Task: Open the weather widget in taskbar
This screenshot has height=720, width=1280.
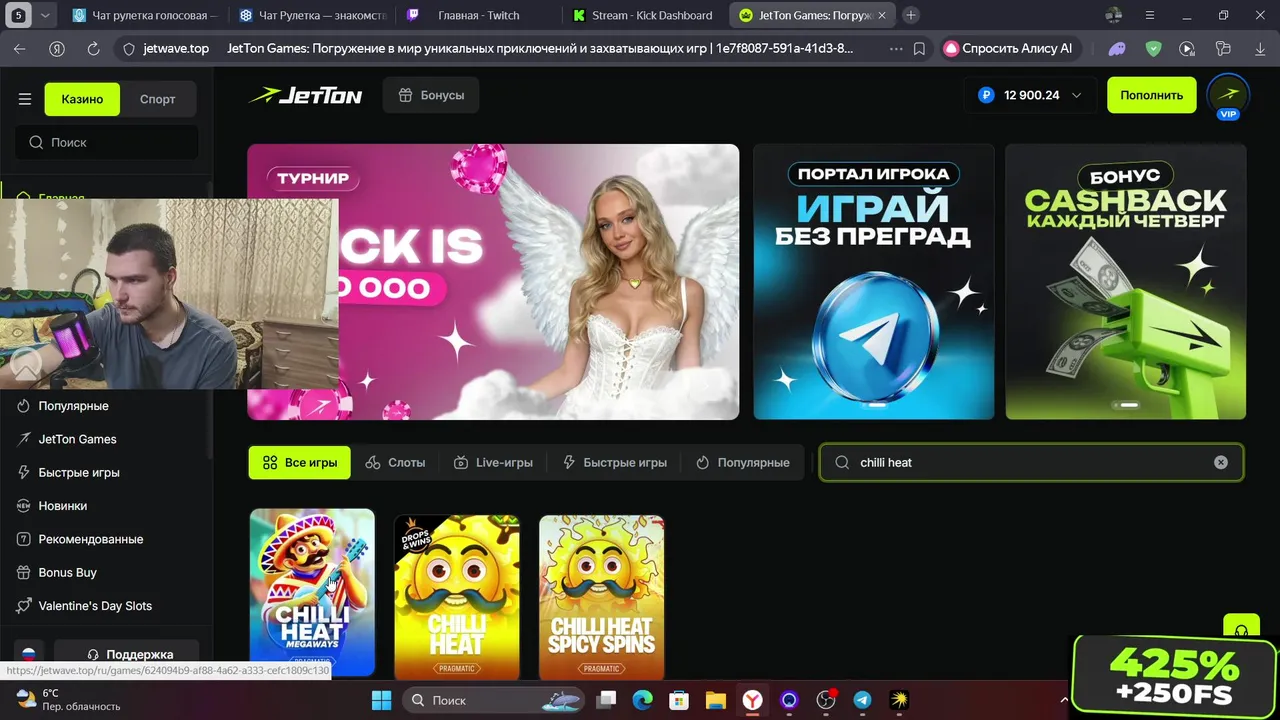Action: pos(68,700)
